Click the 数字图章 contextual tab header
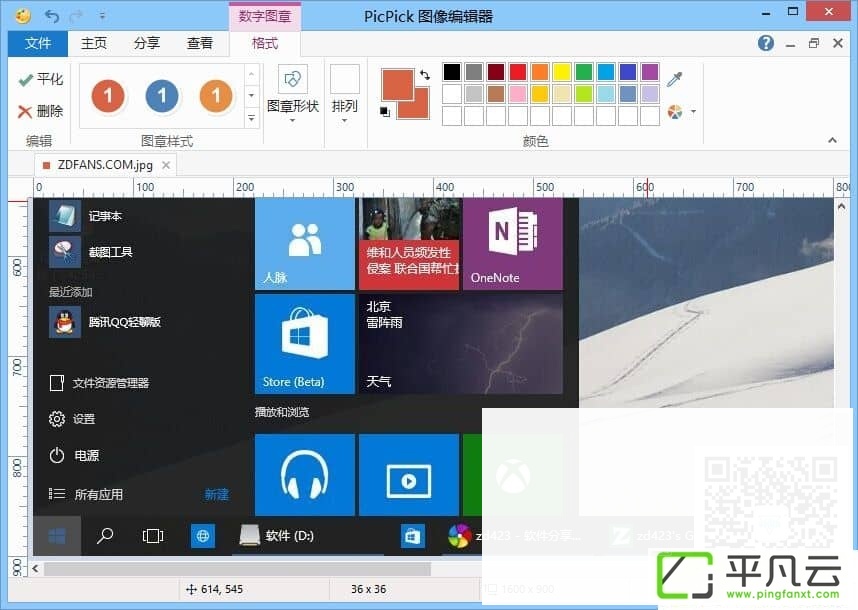This screenshot has height=610, width=858. (x=265, y=16)
